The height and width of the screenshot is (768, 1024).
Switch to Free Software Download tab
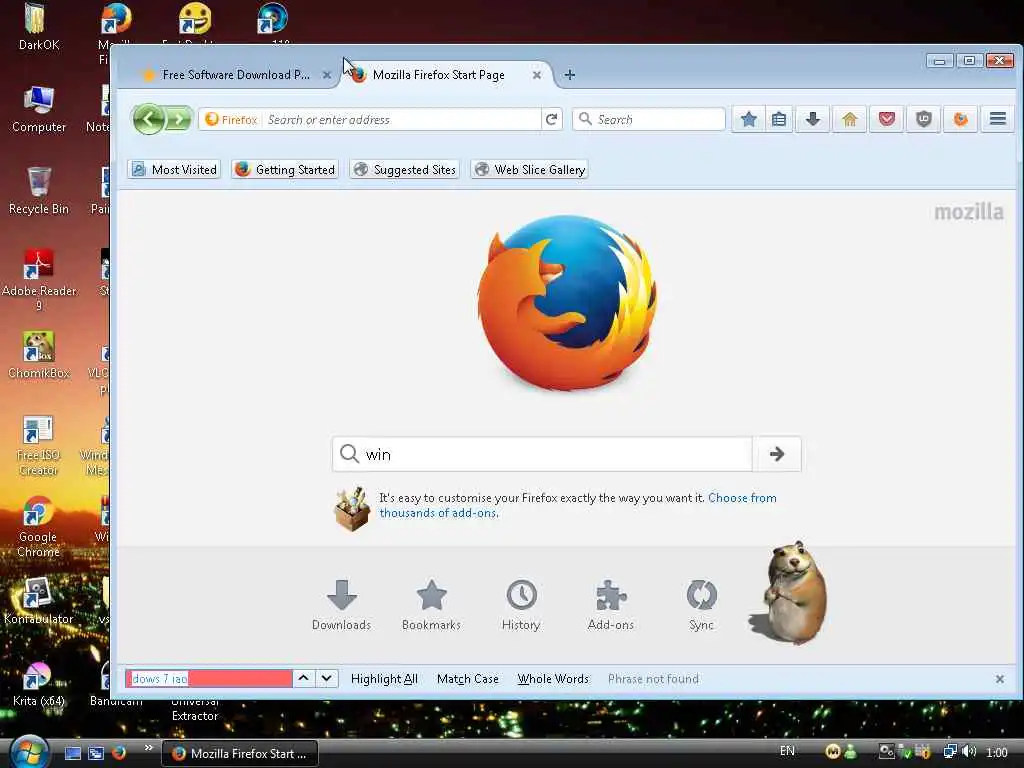pyautogui.click(x=236, y=75)
